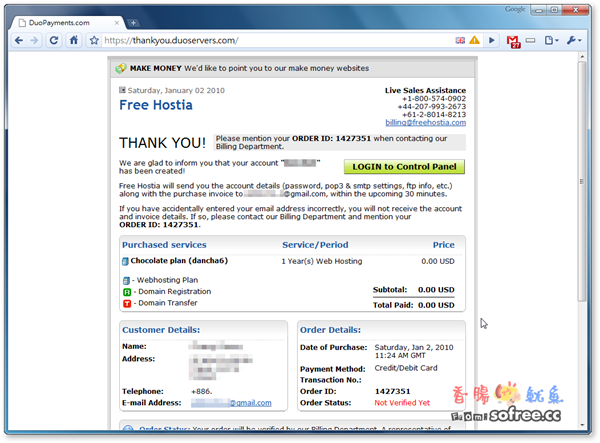Reload the page with the refresh icon
Image resolution: width=600 pixels, height=443 pixels.
click(x=54, y=40)
